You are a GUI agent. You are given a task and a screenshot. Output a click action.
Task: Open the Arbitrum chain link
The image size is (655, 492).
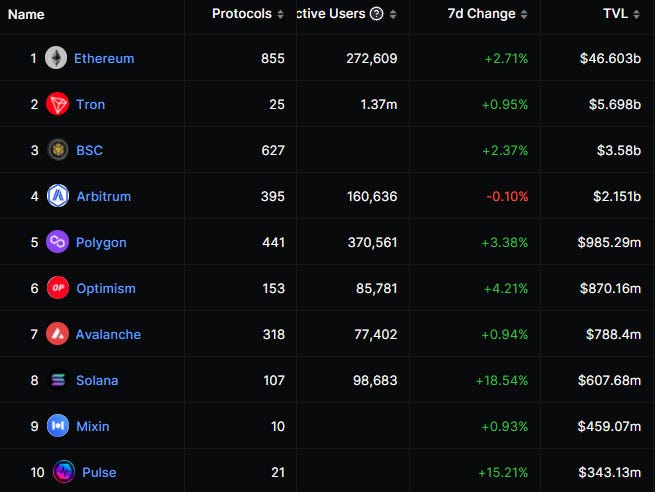tap(104, 196)
